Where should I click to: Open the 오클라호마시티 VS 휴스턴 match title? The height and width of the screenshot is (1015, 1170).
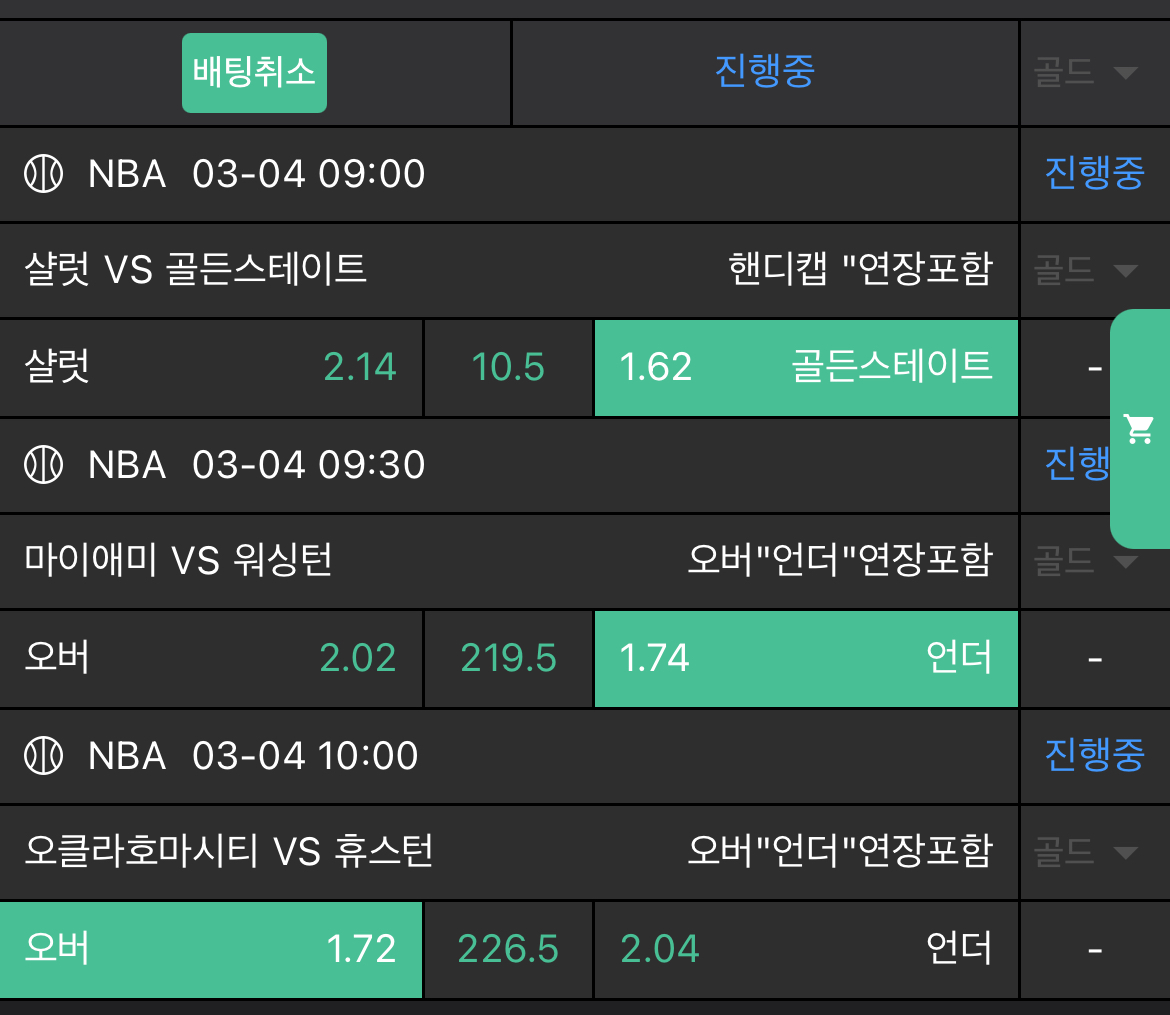pyautogui.click(x=229, y=852)
